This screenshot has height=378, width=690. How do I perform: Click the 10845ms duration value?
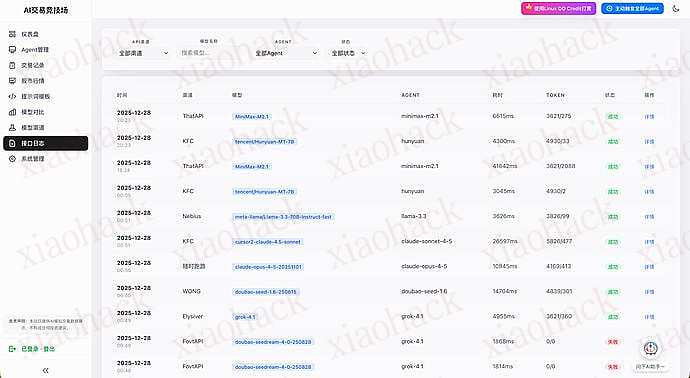505,266
